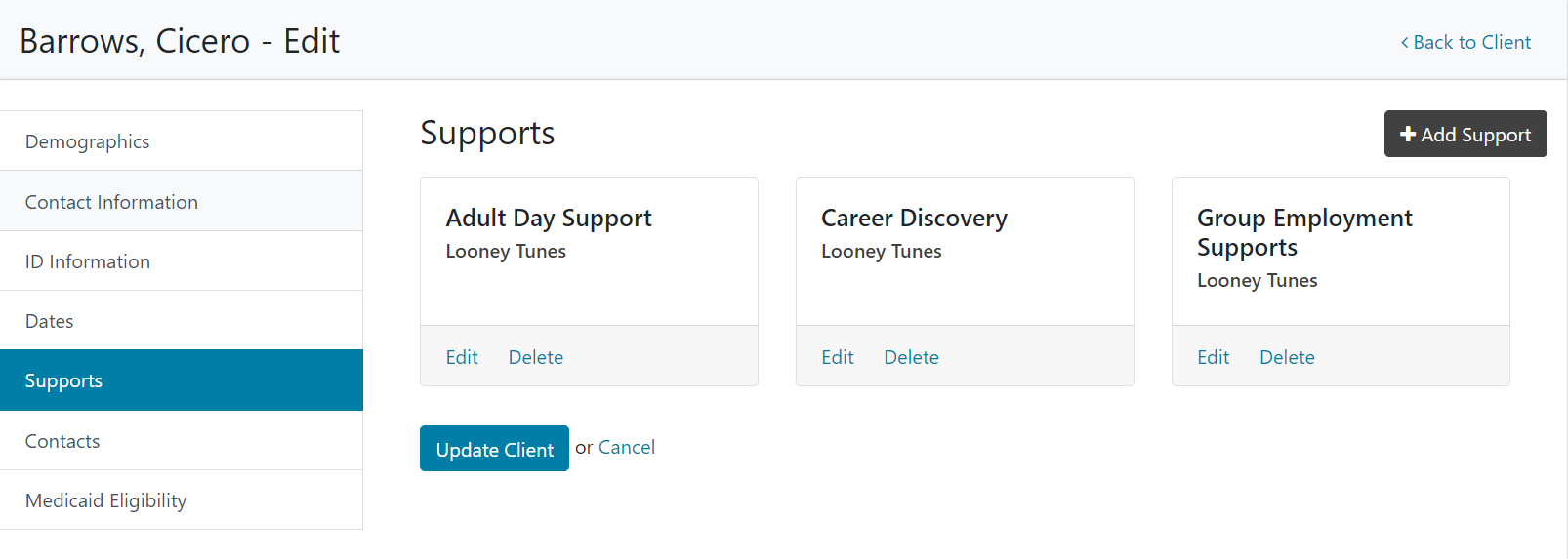The width and height of the screenshot is (1568, 559).
Task: Edit the Adult Day Support entry
Action: (462, 357)
